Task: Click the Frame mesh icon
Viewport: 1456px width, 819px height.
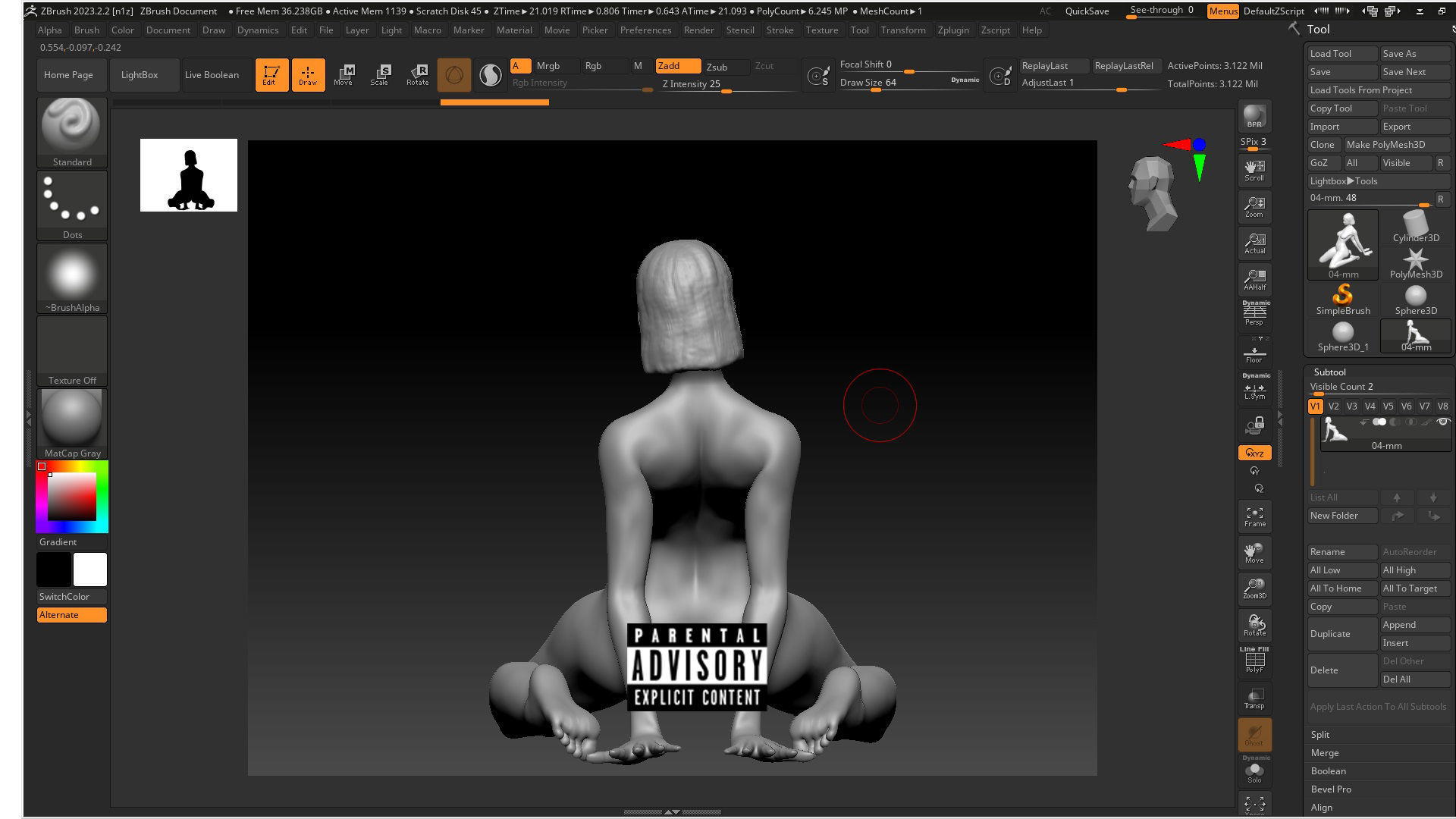Action: tap(1254, 516)
